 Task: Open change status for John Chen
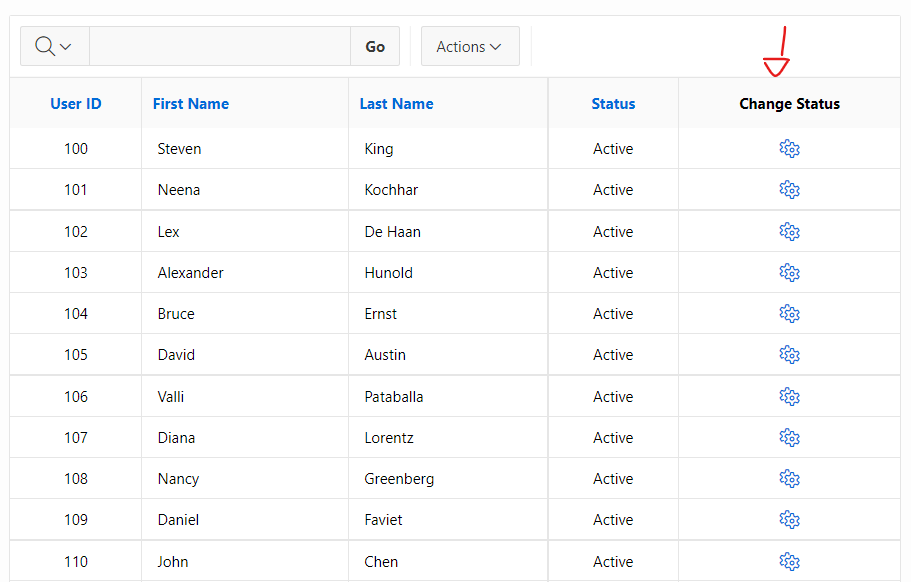(x=789, y=561)
